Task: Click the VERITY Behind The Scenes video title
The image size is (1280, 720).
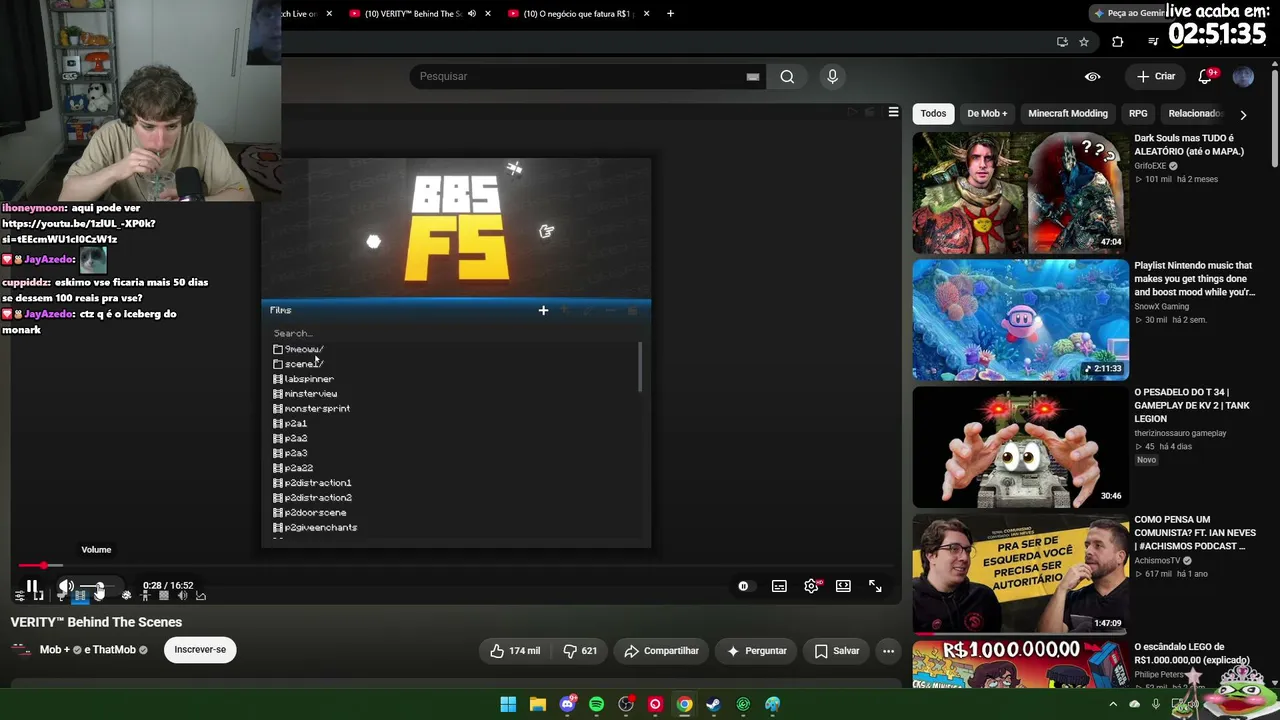Action: [96, 622]
